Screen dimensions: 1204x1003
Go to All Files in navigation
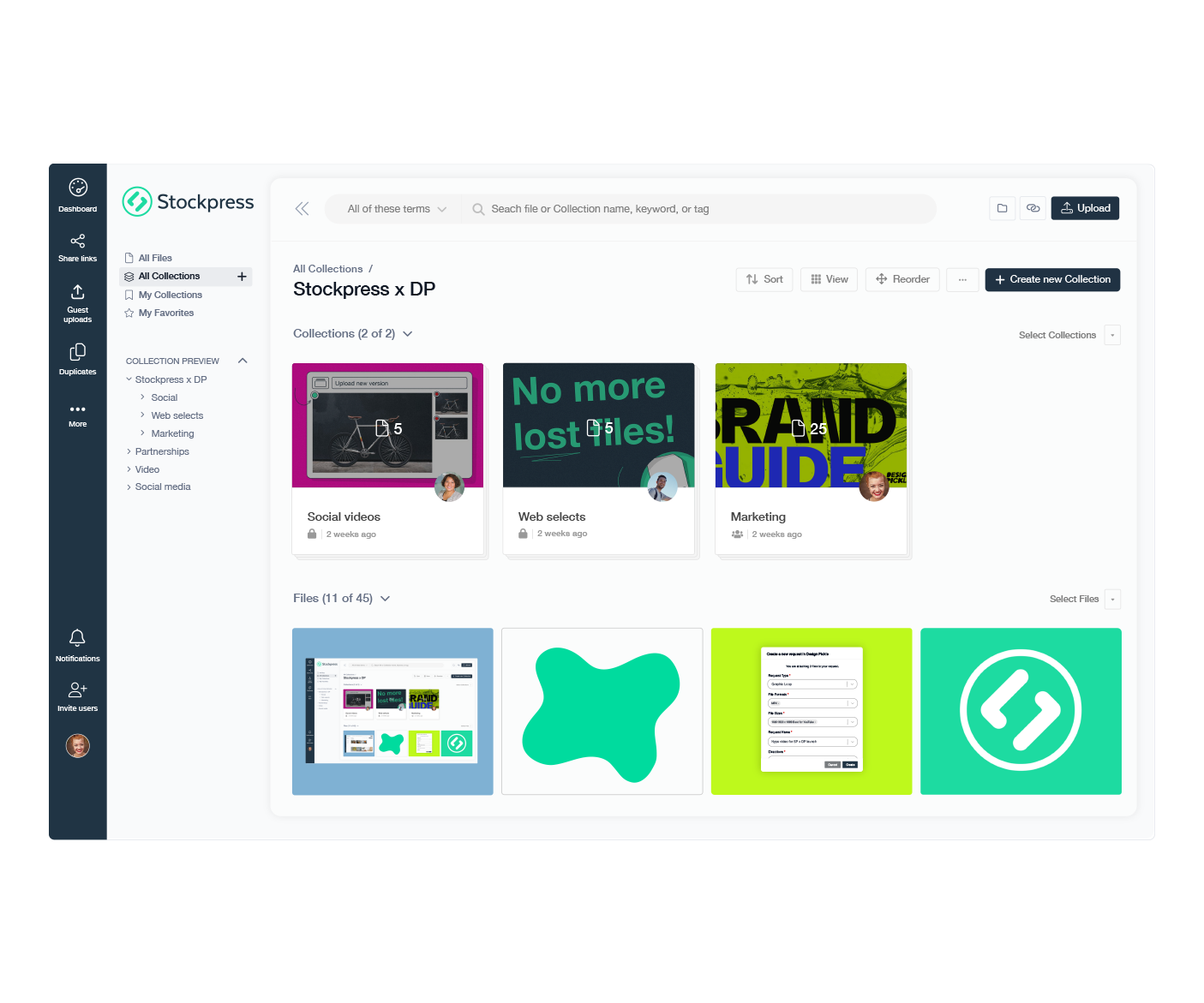click(155, 258)
